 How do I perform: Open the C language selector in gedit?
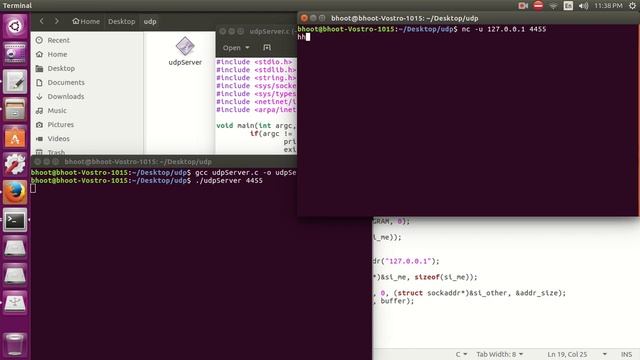point(461,354)
